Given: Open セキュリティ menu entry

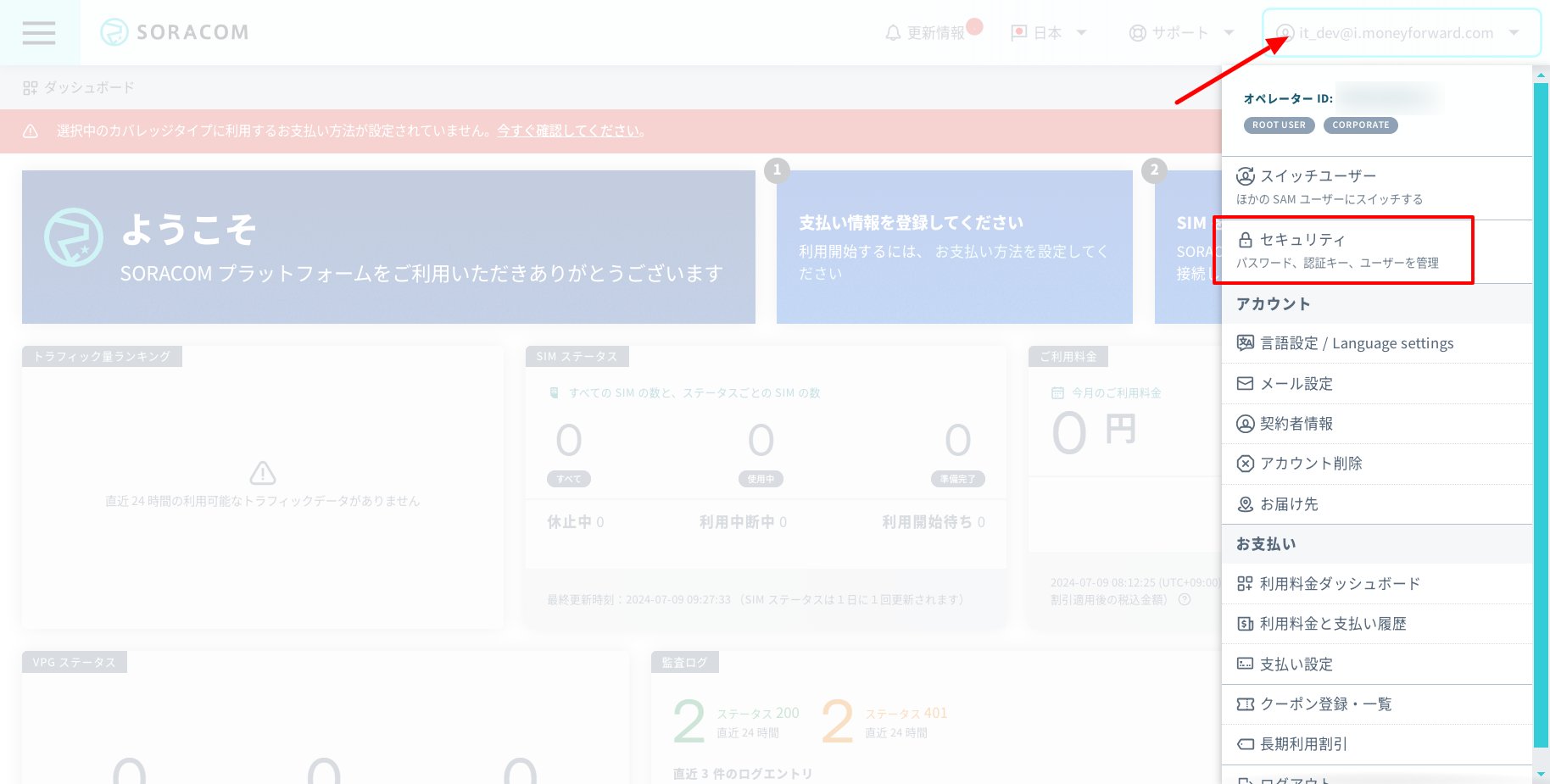Looking at the screenshot, I should [x=1377, y=251].
